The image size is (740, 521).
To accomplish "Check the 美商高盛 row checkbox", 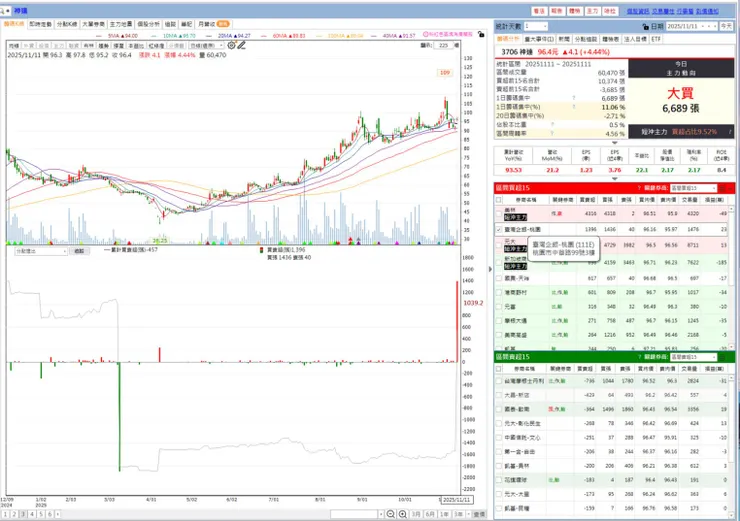I will pos(499,335).
